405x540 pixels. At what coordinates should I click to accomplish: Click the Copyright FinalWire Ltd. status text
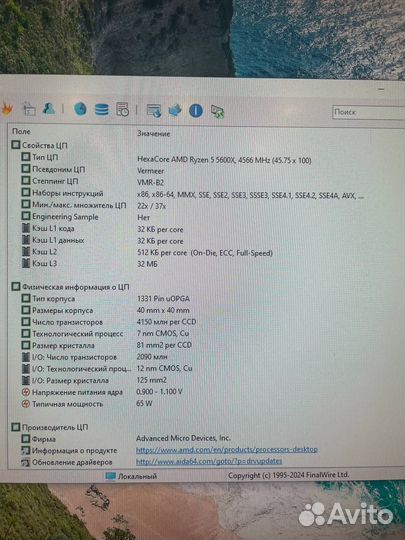click(x=288, y=475)
